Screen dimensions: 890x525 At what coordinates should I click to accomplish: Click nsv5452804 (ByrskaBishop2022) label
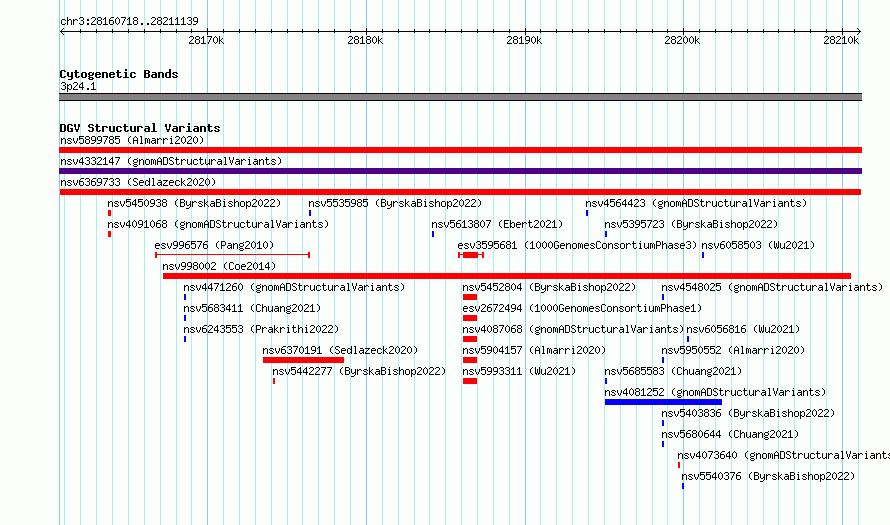(x=549, y=287)
